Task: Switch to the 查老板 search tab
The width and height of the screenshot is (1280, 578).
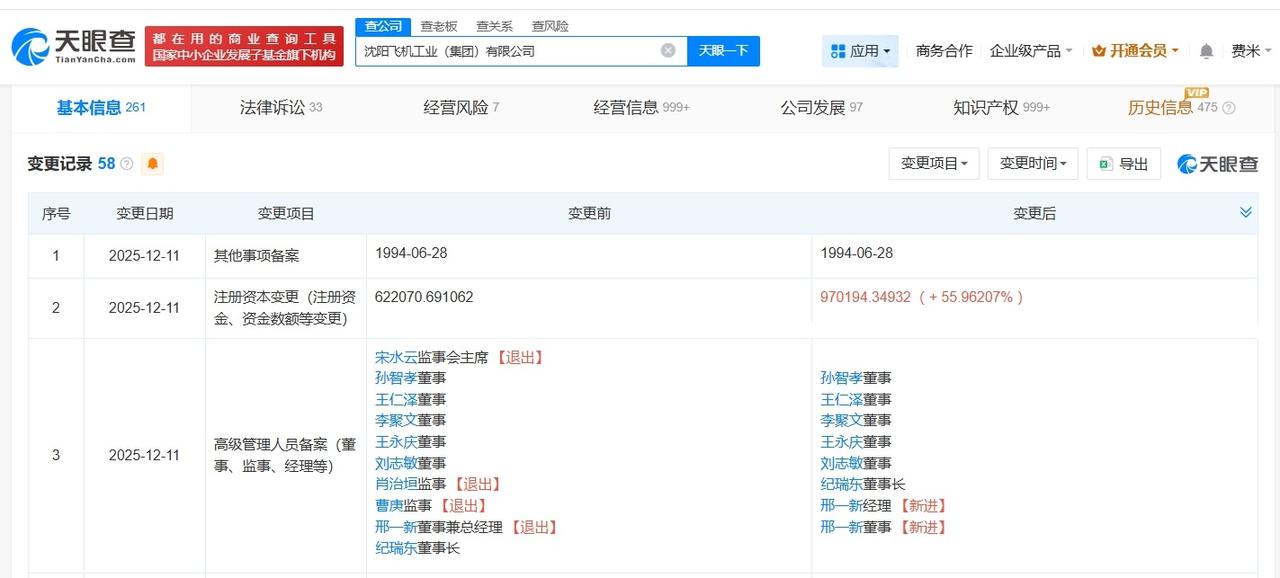Action: (439, 26)
